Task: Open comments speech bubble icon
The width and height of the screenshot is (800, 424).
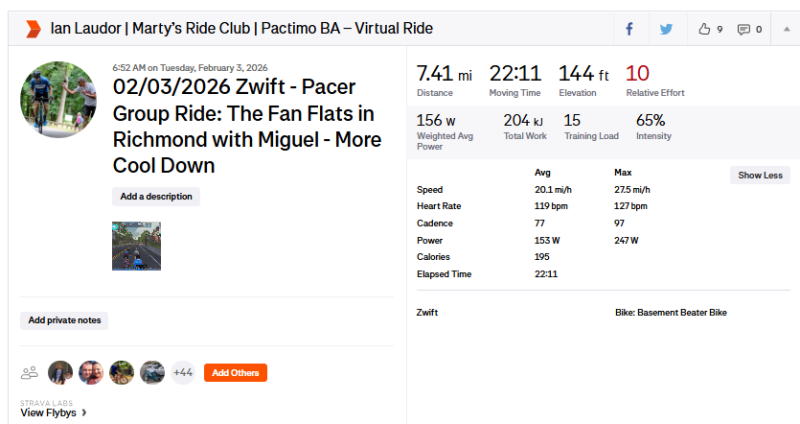Action: point(744,29)
